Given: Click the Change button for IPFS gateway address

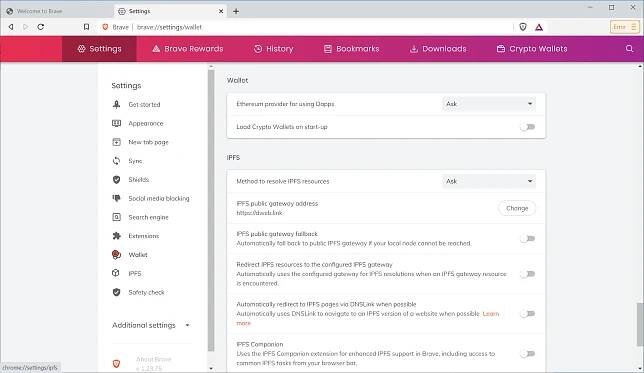Looking at the screenshot, I should click(x=517, y=208).
